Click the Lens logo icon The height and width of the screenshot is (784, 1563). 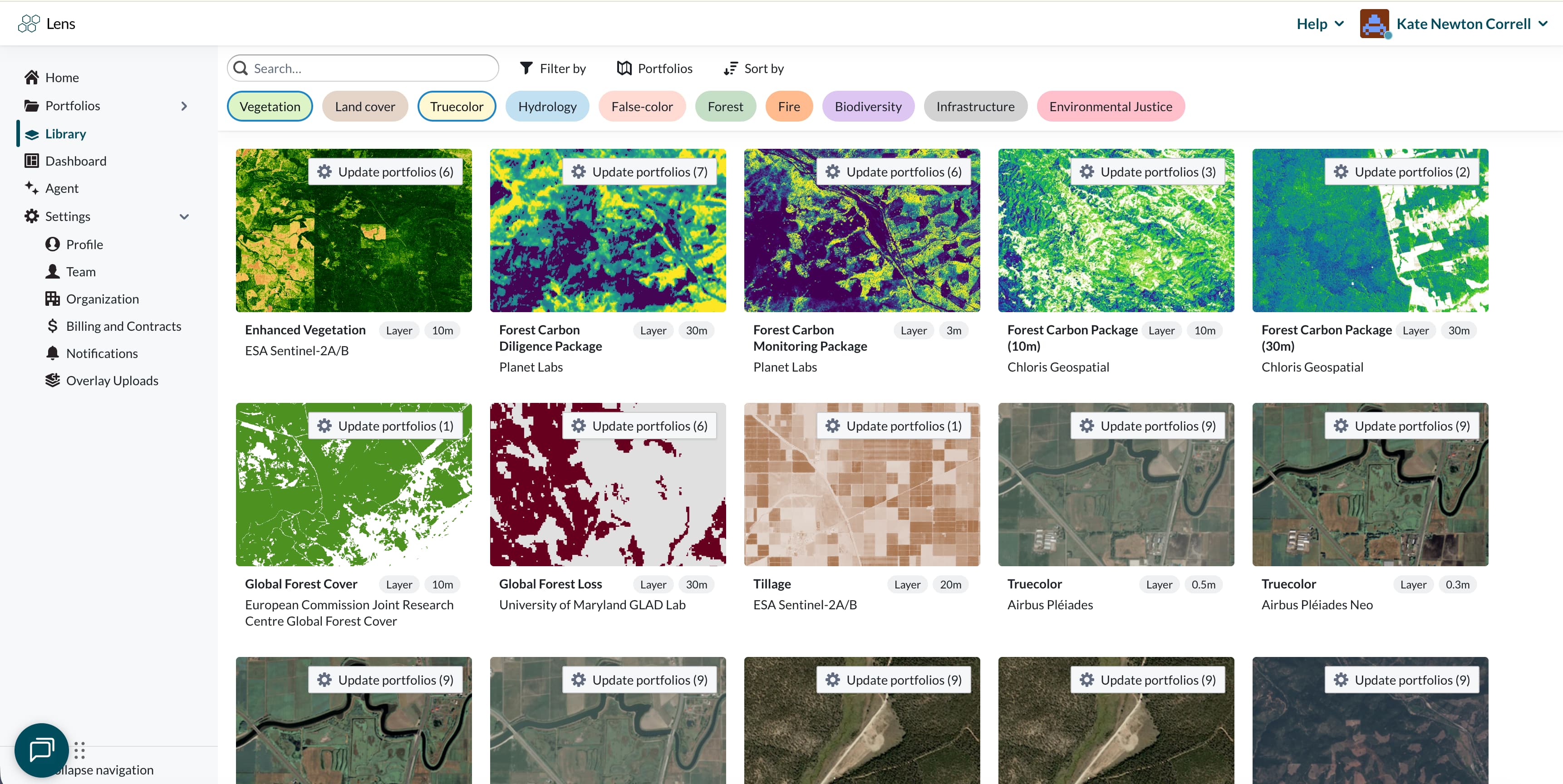[29, 24]
